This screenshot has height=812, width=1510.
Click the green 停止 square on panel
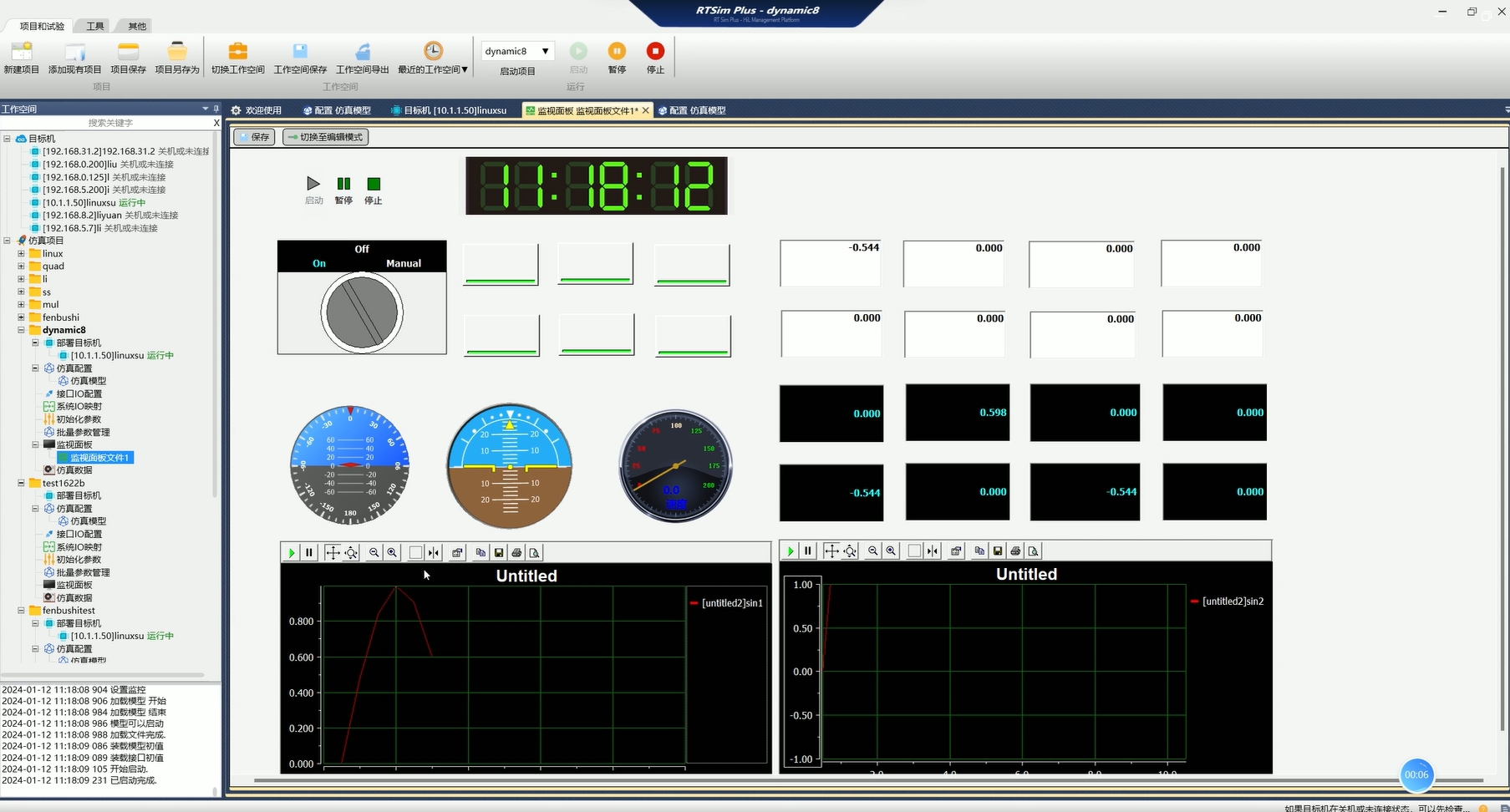(374, 184)
